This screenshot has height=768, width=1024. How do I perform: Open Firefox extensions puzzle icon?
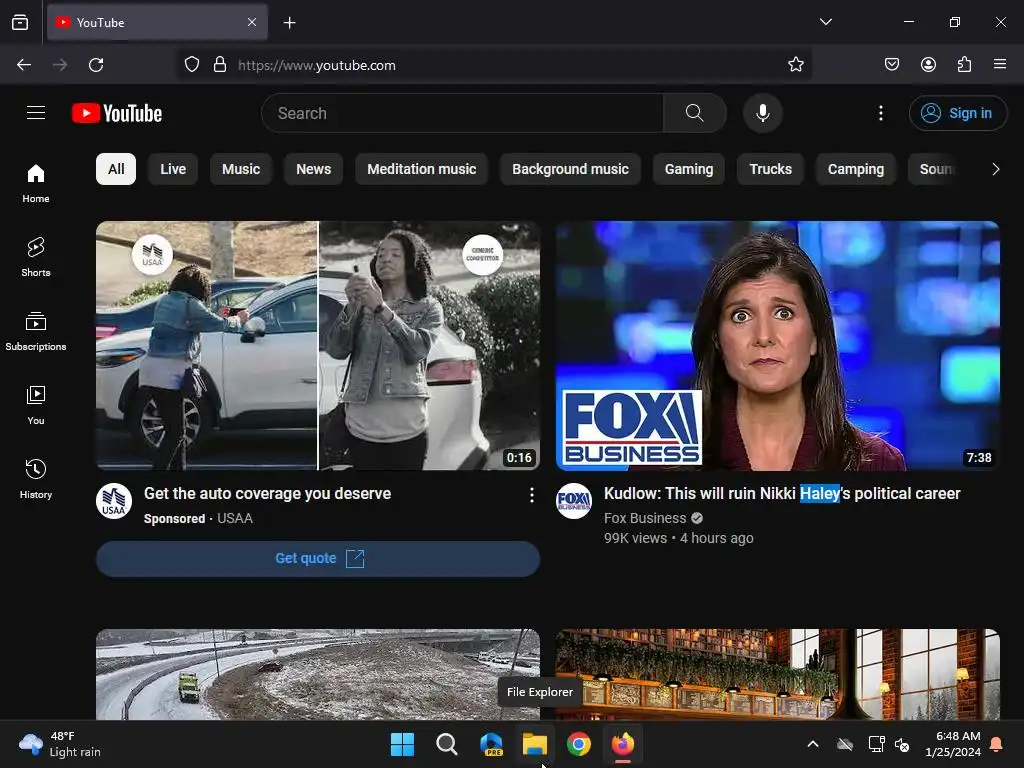(964, 64)
